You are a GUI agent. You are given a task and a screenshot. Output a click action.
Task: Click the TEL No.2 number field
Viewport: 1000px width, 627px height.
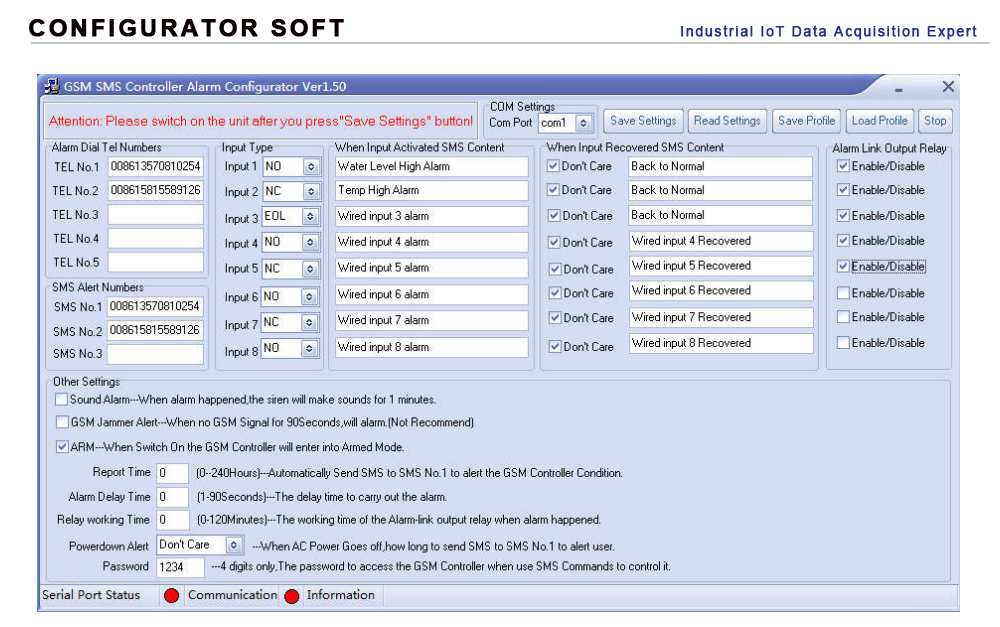(156, 190)
